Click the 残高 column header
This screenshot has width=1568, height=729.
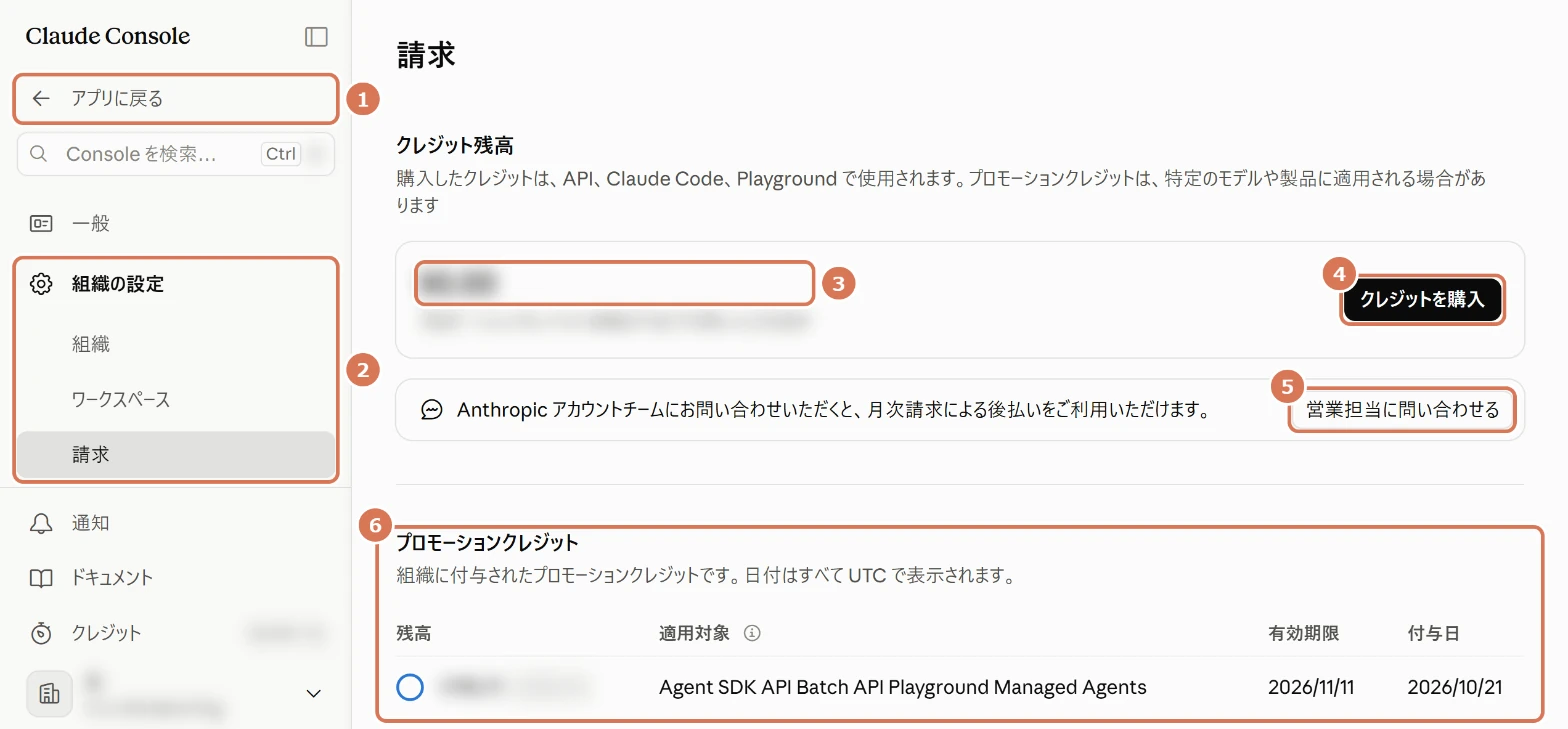[x=414, y=633]
